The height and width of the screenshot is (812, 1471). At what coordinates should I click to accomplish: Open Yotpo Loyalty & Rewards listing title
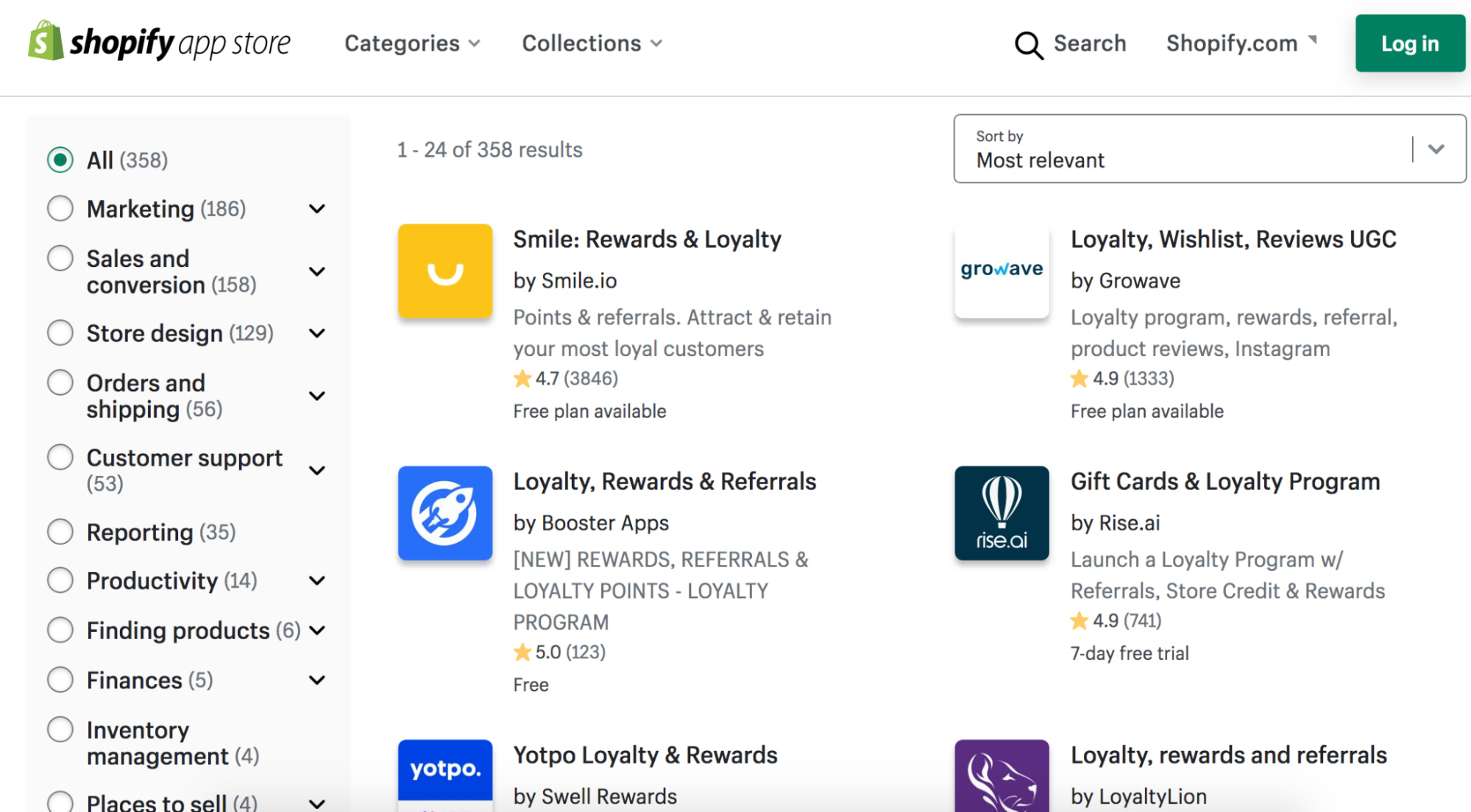click(645, 755)
